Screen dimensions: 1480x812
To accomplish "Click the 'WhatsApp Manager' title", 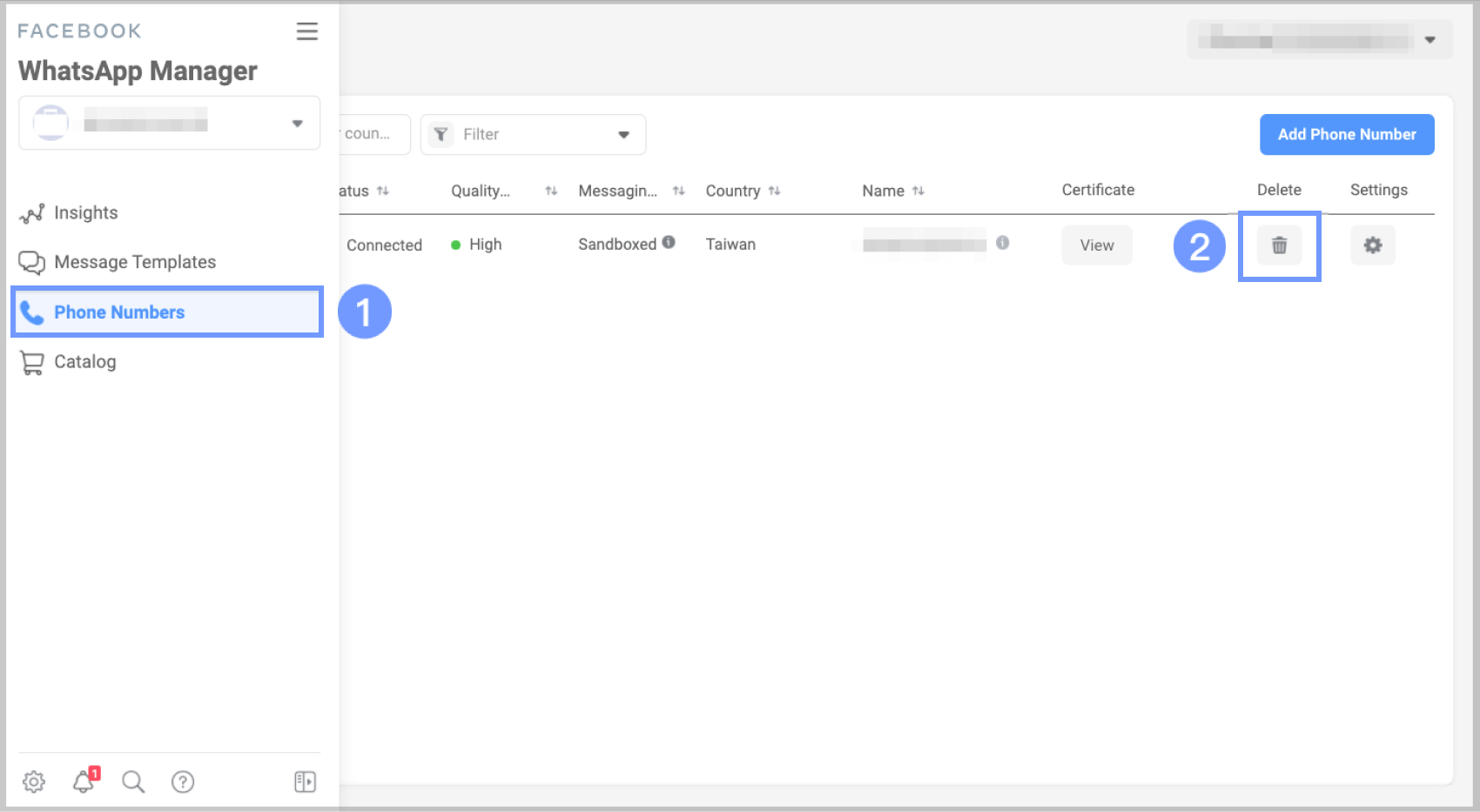I will pyautogui.click(x=138, y=71).
